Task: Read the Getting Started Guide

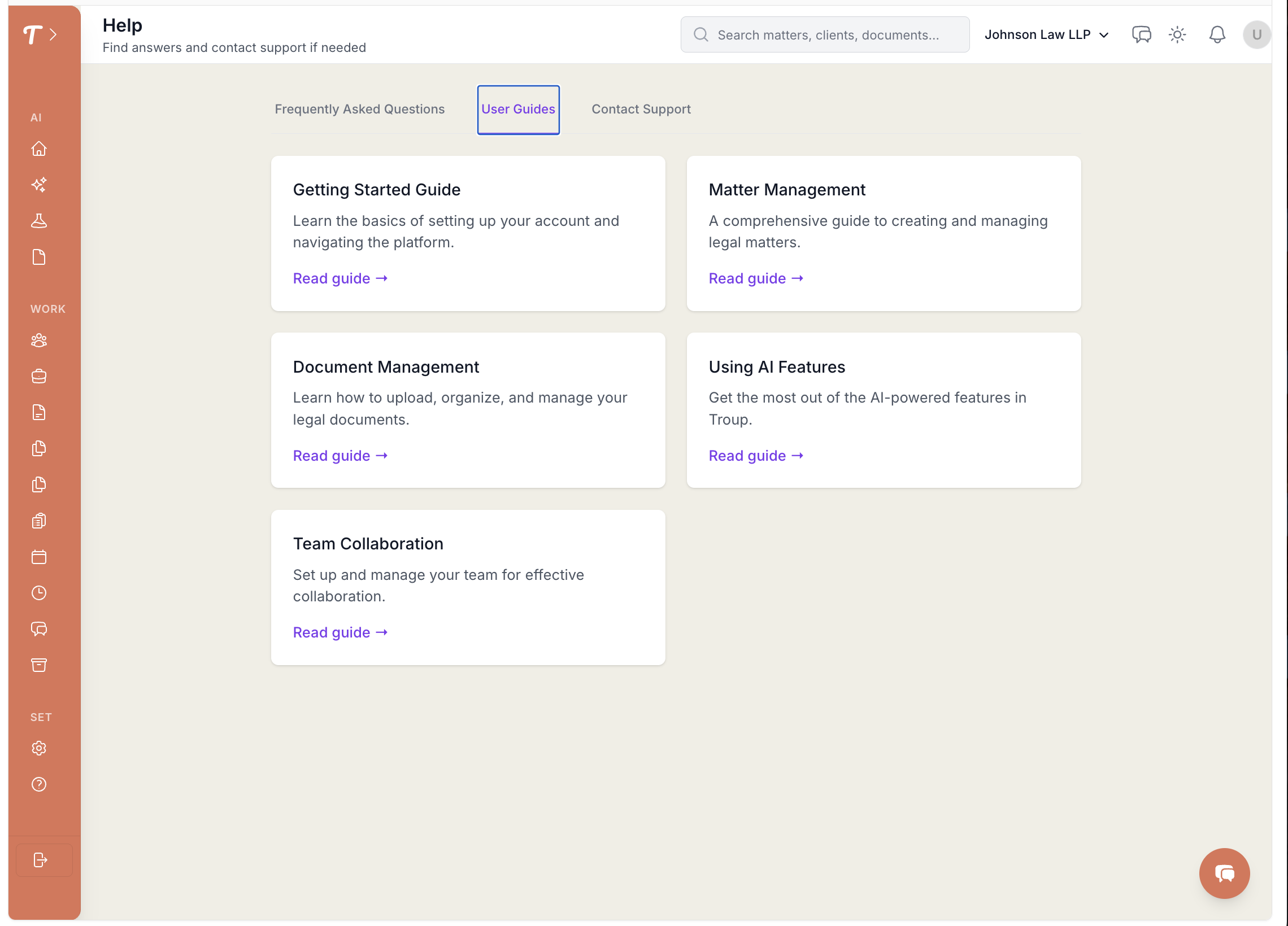Action: (x=340, y=279)
